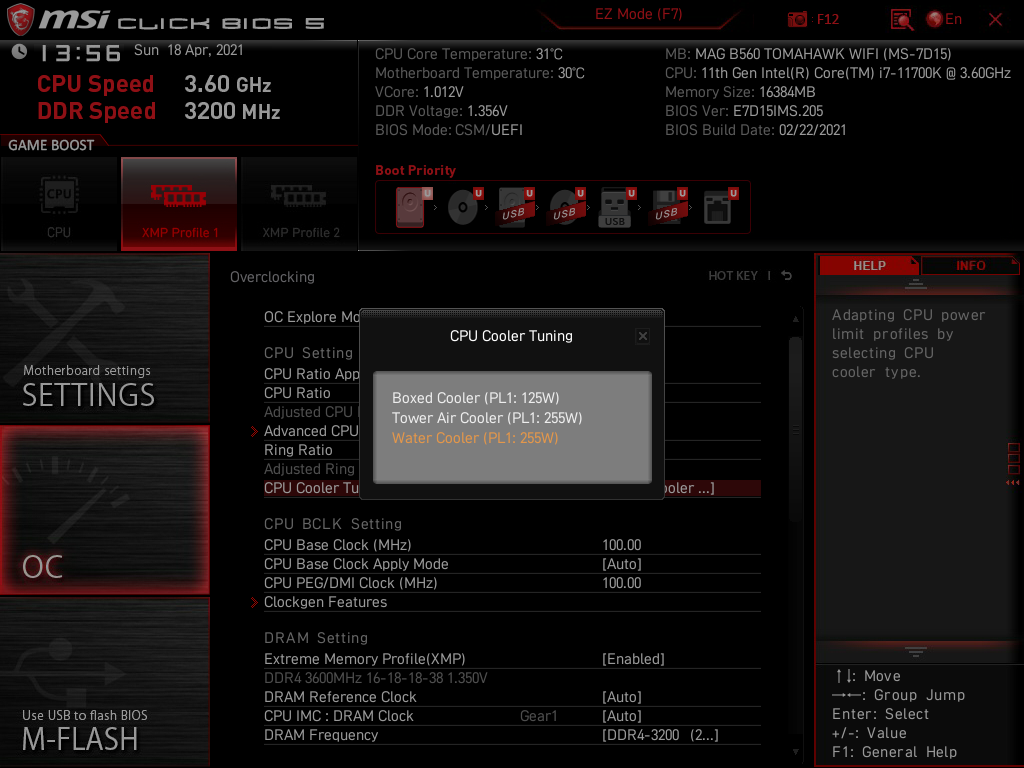Select USB floppy boot device icon
Screen dimensions: 1024x768
667,207
